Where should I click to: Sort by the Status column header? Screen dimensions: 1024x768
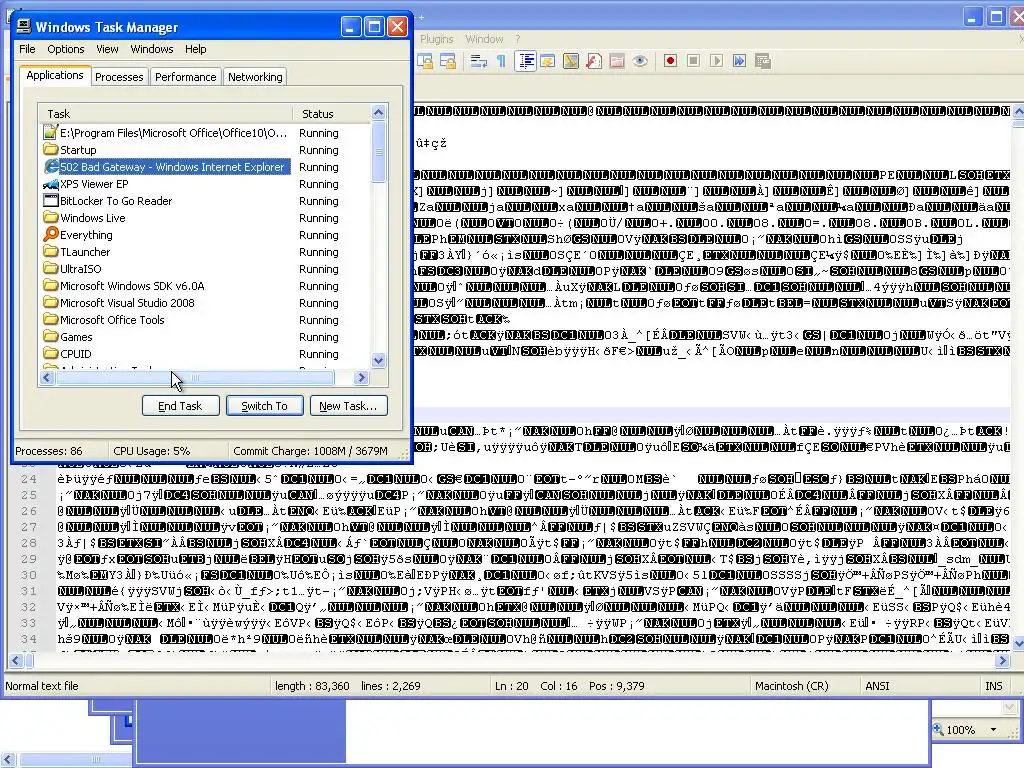(x=332, y=114)
